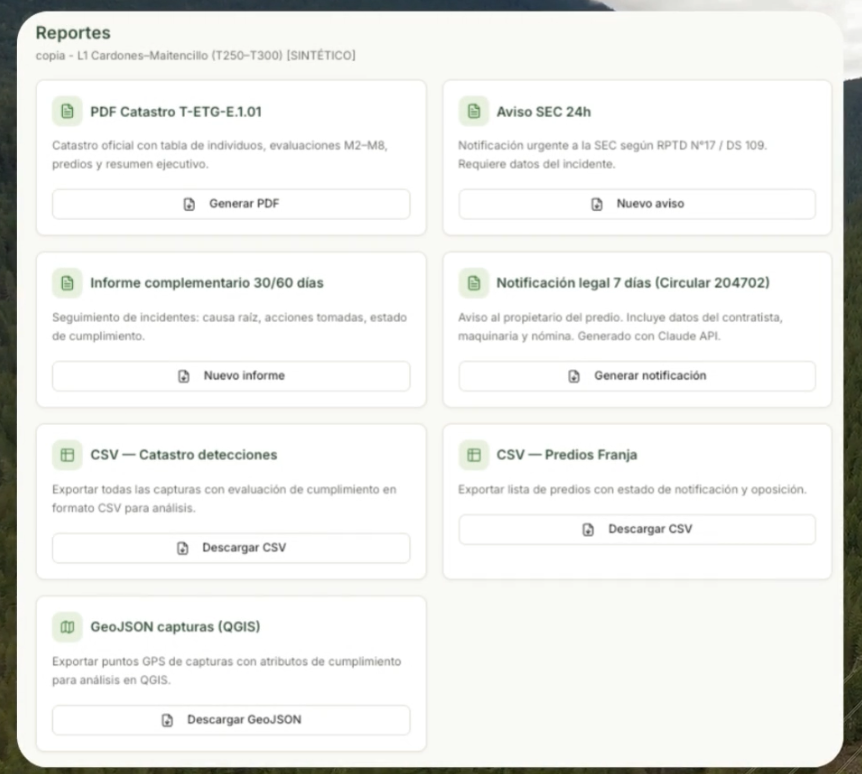Click the table icon beside CSV — Catastro detecciones
The width and height of the screenshot is (862, 774).
(x=67, y=455)
